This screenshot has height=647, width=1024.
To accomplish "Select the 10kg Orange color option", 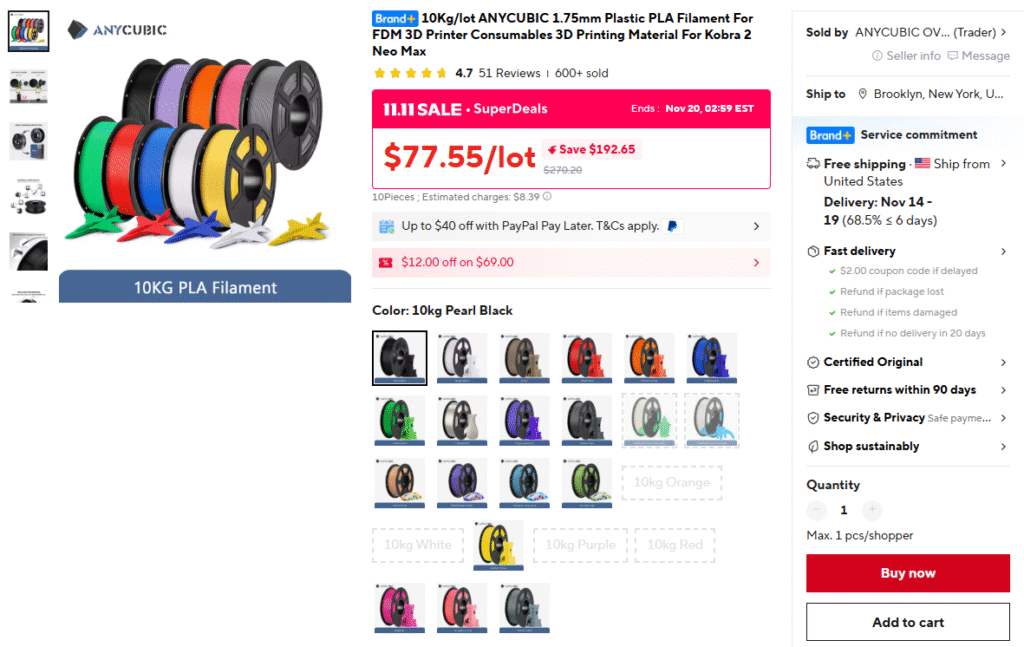I will 672,482.
